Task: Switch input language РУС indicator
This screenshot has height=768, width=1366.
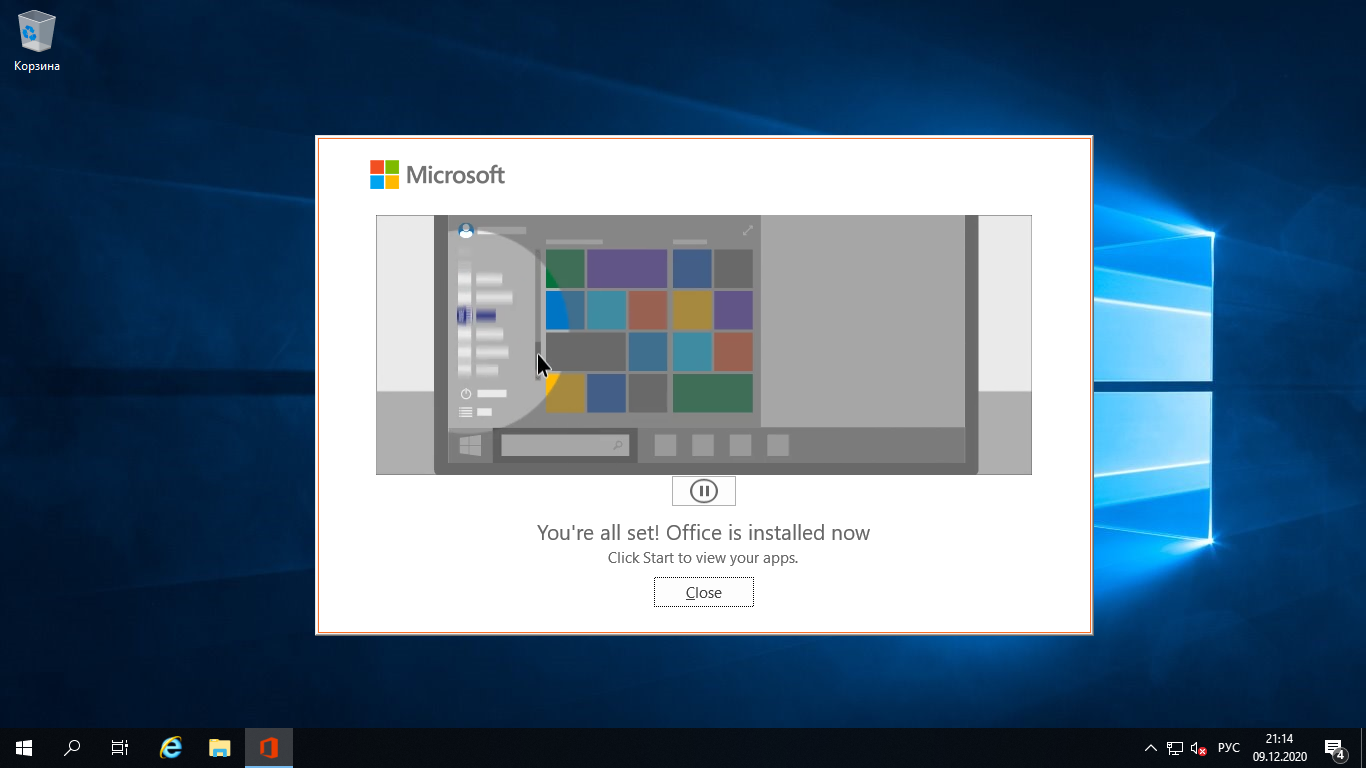Action: point(1229,747)
